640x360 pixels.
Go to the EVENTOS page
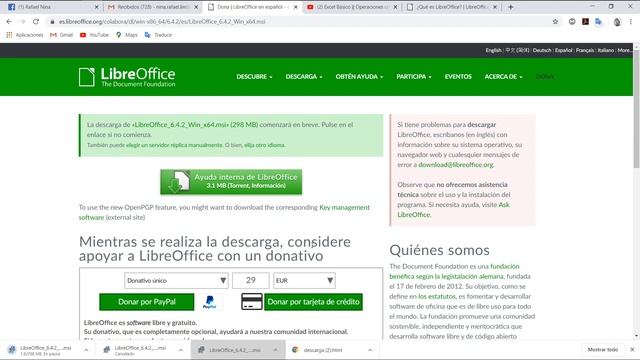[x=458, y=77]
